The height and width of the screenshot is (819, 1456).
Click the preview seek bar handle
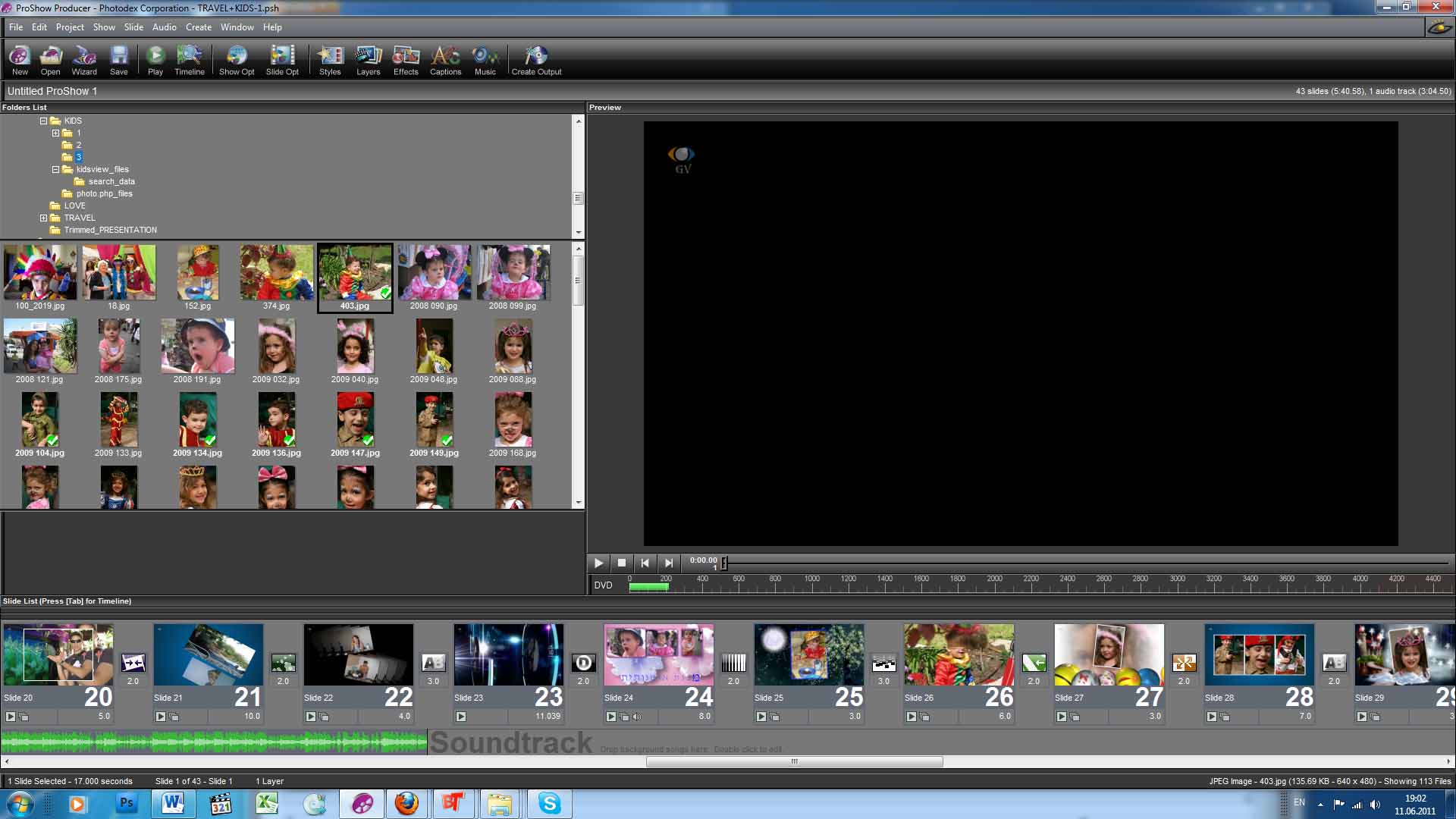point(724,563)
